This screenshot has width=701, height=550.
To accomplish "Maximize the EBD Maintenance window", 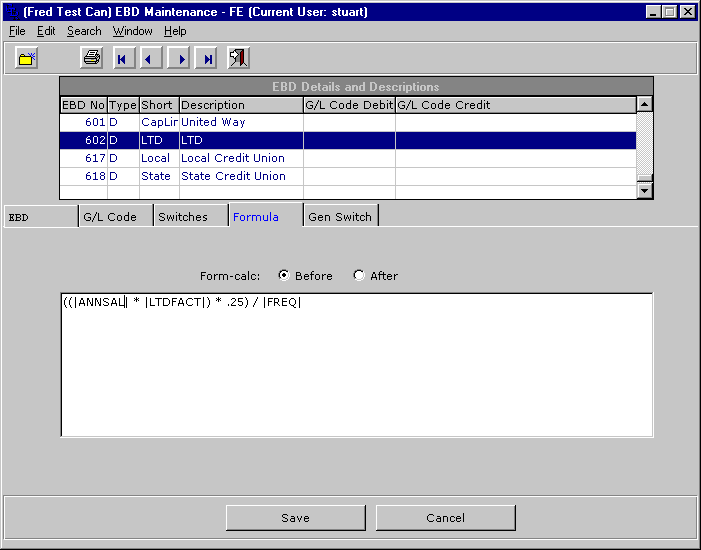I will pyautogui.click(x=669, y=12).
